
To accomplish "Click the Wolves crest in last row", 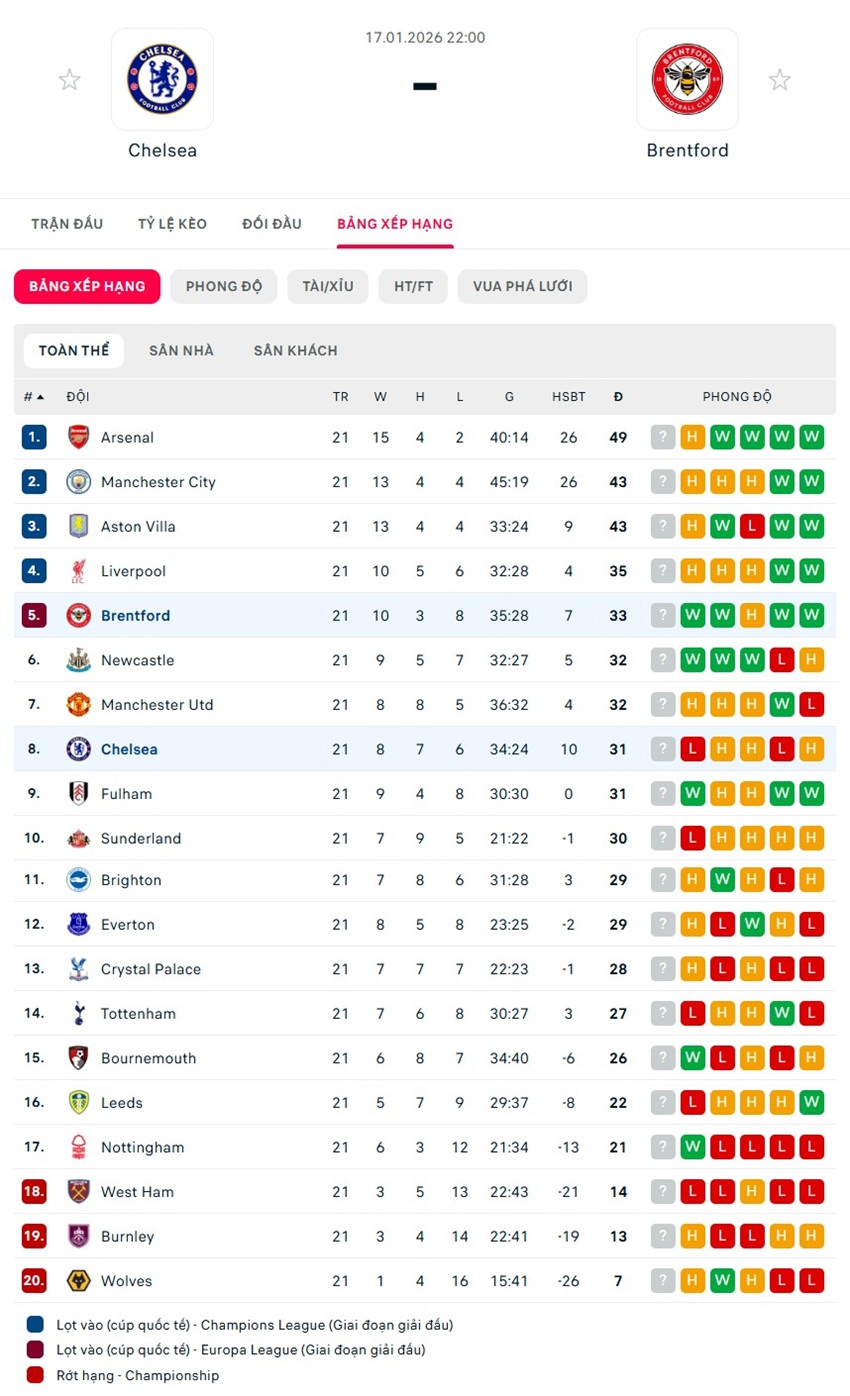I will click(x=78, y=1281).
